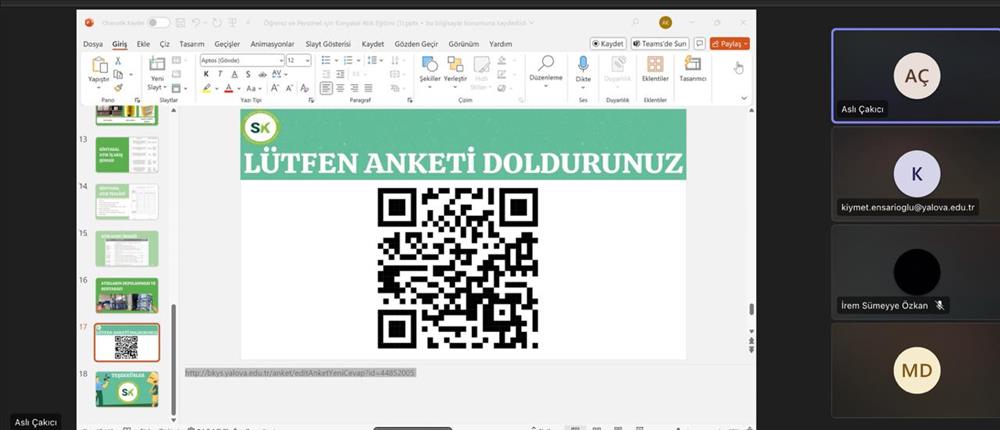This screenshot has height=430, width=1000.
Task: Expand the font color dropdown arrow
Action: pos(239,88)
